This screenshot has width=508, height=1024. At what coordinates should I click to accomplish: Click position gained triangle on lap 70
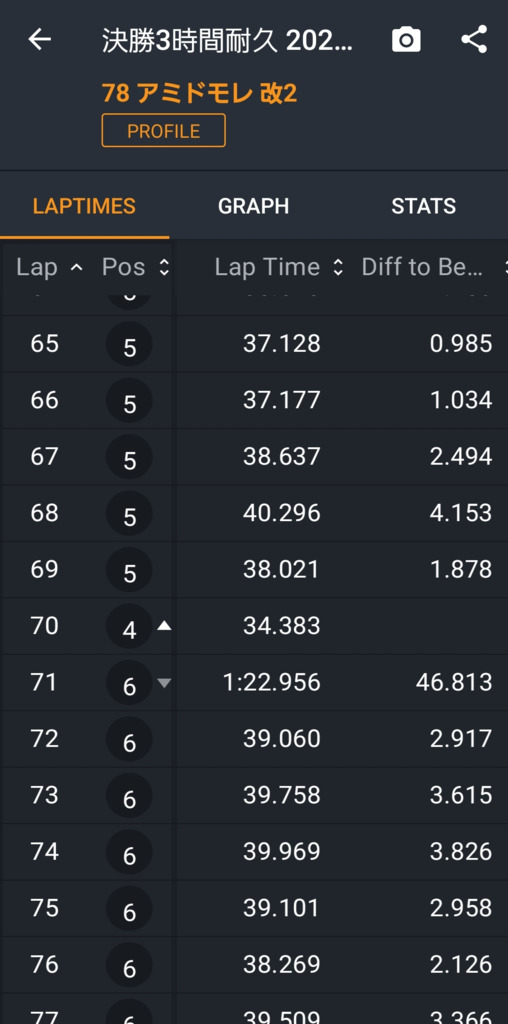pyautogui.click(x=164, y=626)
